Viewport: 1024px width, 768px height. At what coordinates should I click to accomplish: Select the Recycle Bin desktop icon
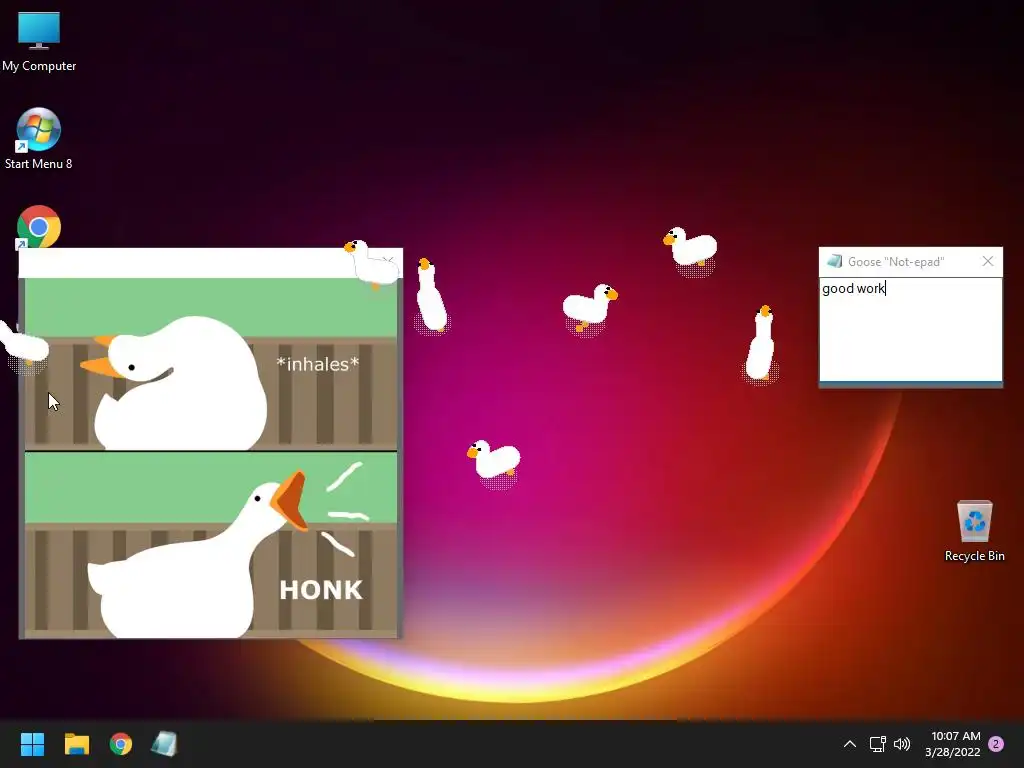click(974, 531)
